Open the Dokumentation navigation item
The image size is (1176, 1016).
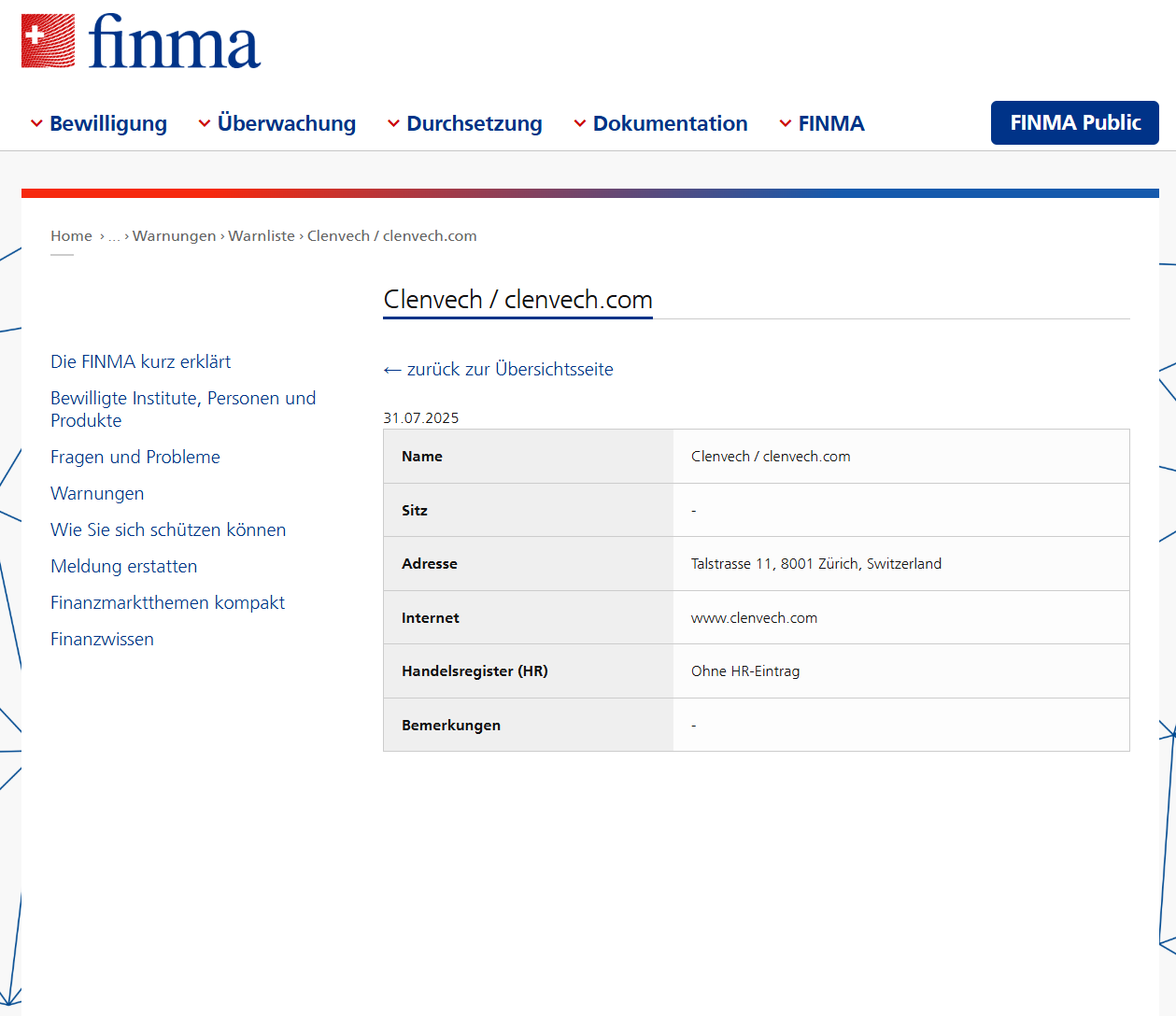tap(671, 123)
